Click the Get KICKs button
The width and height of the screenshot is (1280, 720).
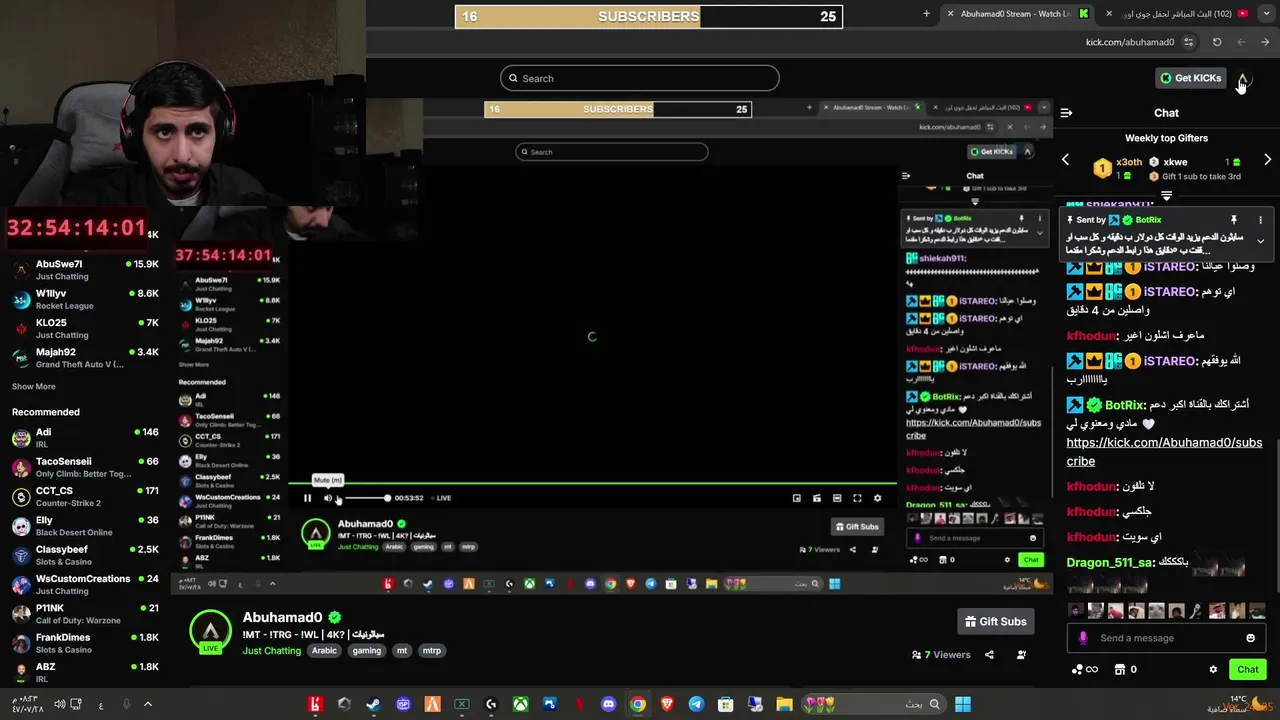1190,78
